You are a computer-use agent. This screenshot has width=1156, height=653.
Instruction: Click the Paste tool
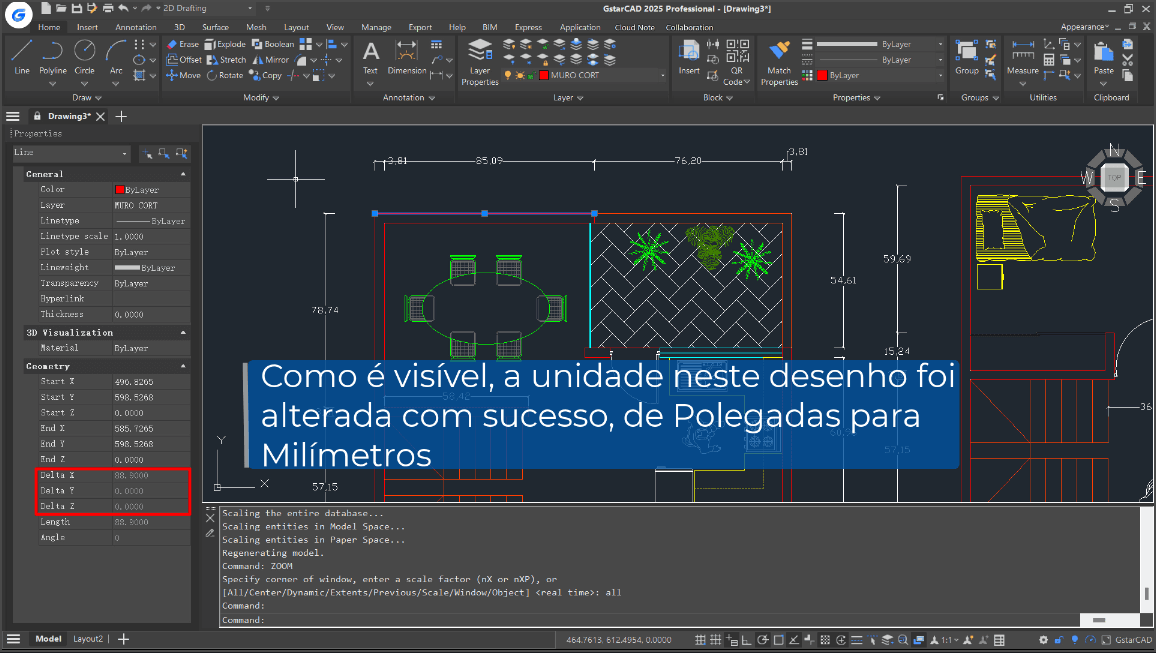pyautogui.click(x=1104, y=57)
